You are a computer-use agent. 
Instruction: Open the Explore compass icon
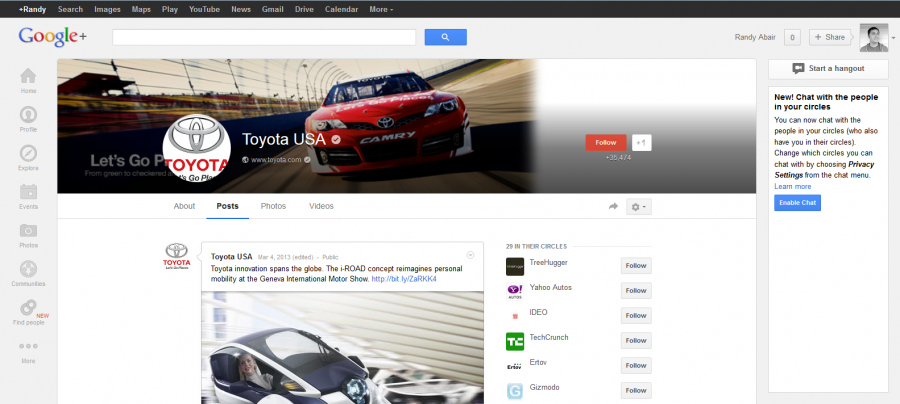click(x=28, y=153)
